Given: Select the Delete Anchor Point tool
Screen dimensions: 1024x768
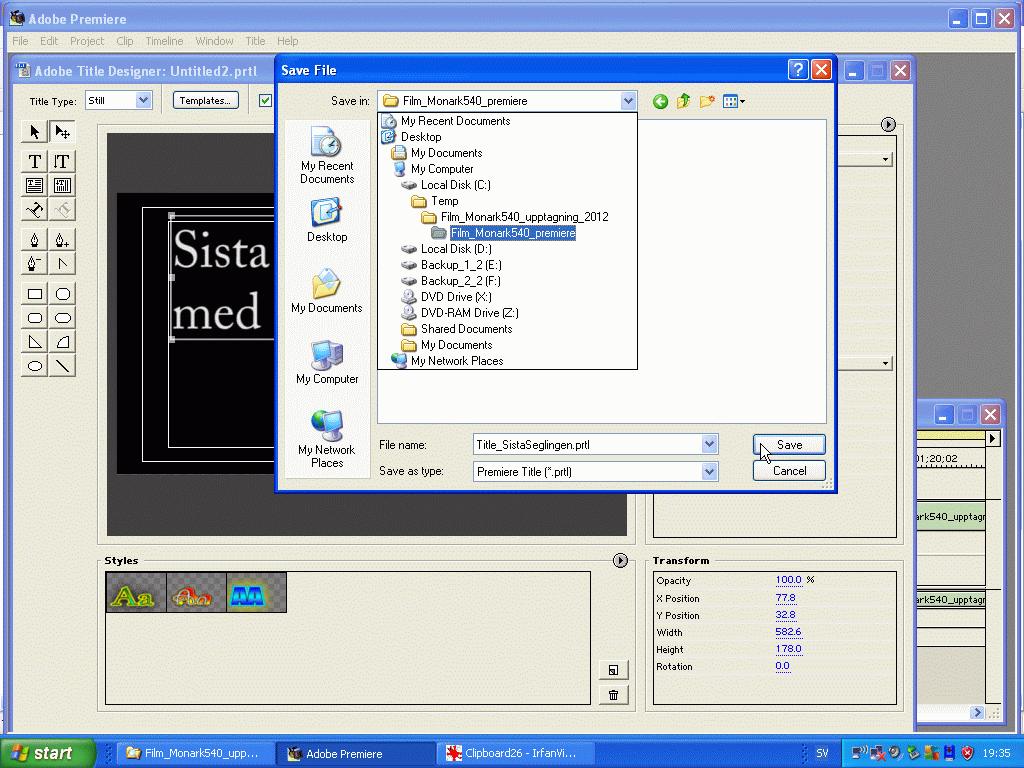Looking at the screenshot, I should point(35,264).
